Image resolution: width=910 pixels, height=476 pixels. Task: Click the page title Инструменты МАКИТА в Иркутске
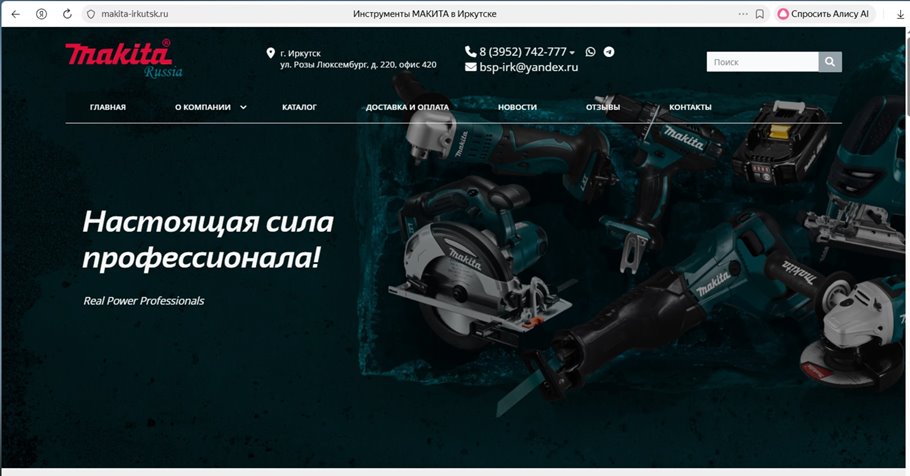(x=425, y=14)
